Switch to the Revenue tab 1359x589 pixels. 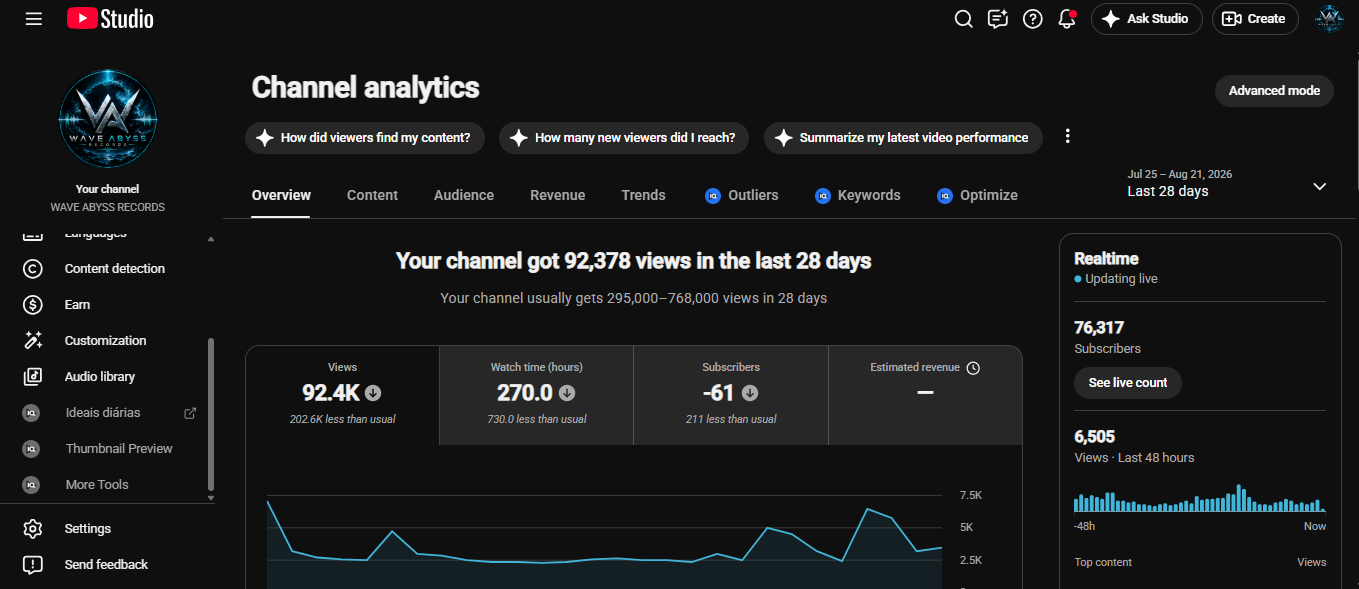click(558, 195)
